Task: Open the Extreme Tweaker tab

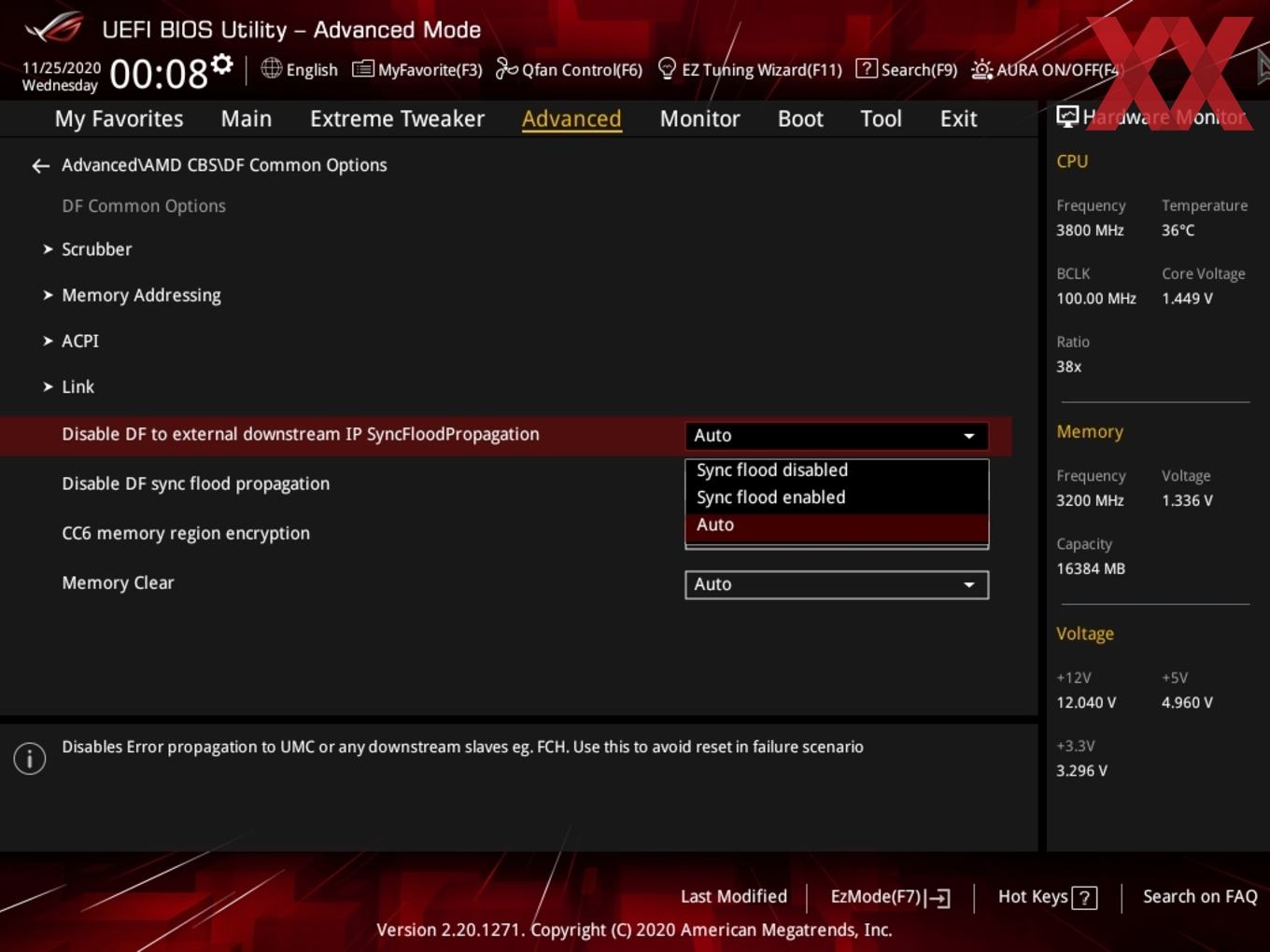Action: 397,119
